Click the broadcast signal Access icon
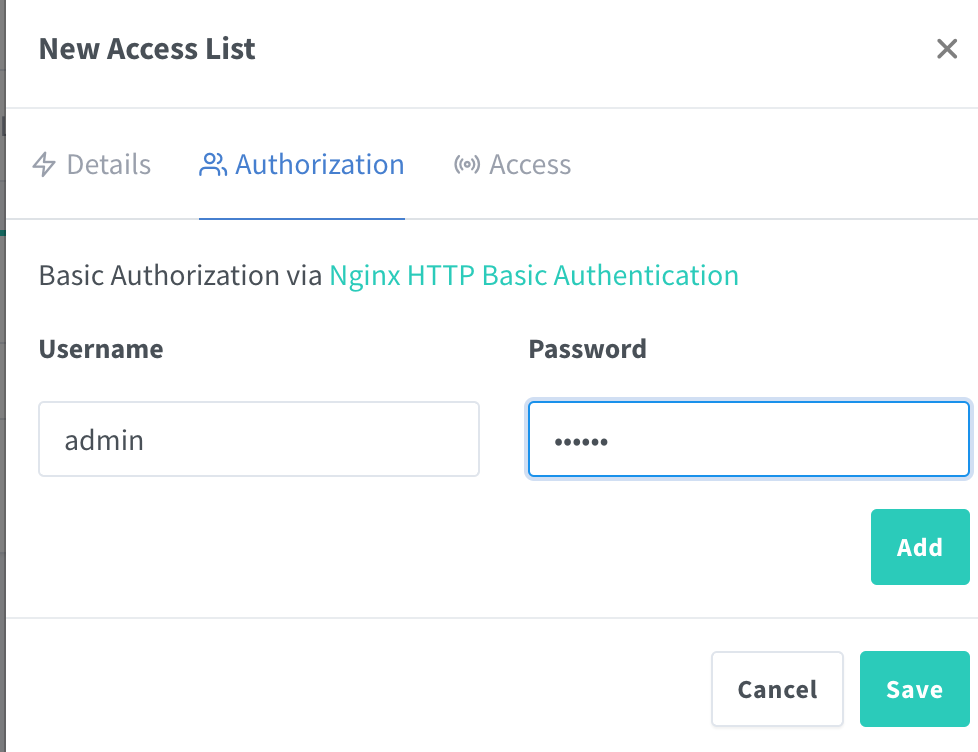This screenshot has width=978, height=752. (x=466, y=165)
